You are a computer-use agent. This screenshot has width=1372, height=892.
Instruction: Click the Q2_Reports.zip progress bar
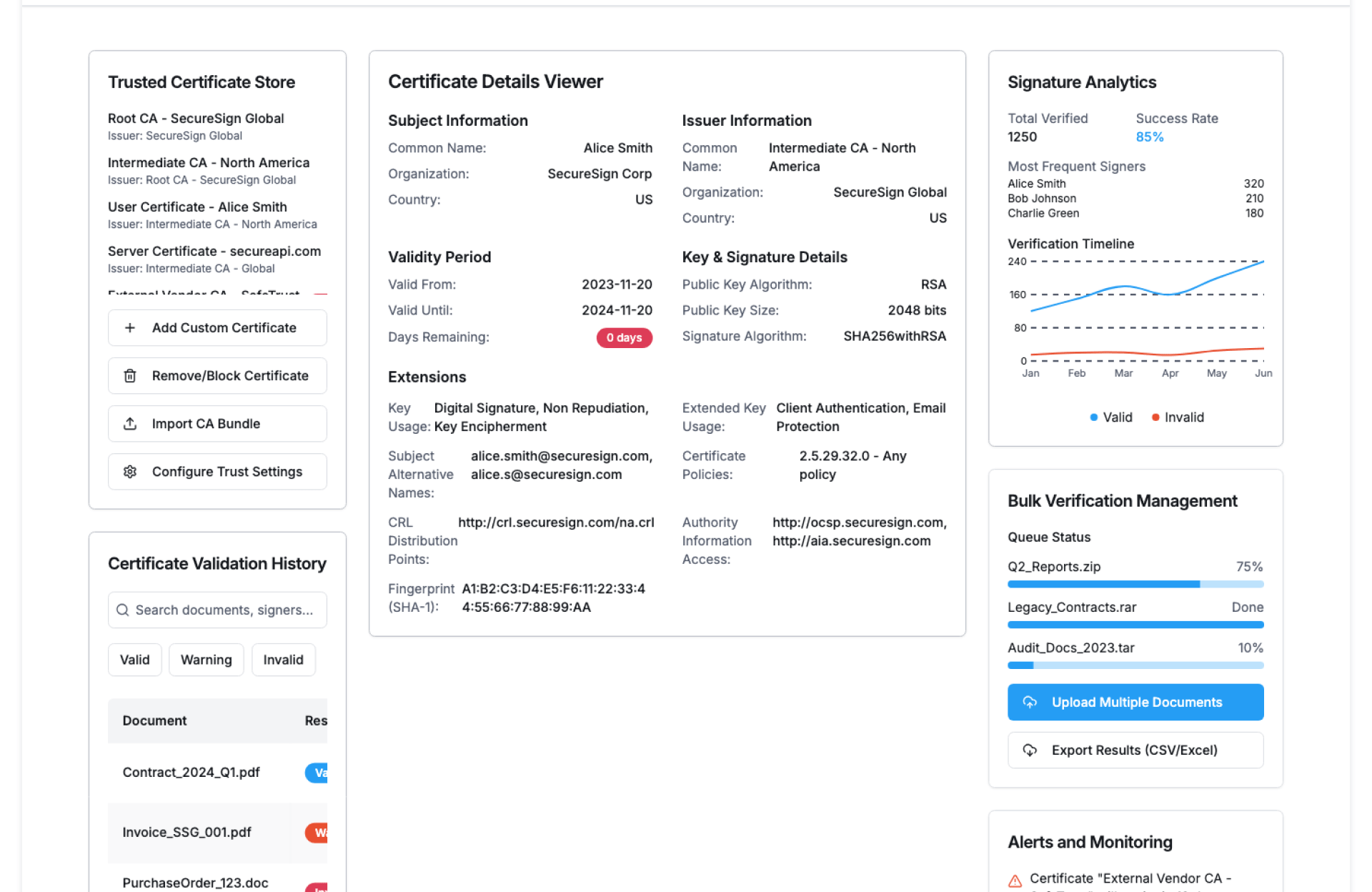(1135, 585)
